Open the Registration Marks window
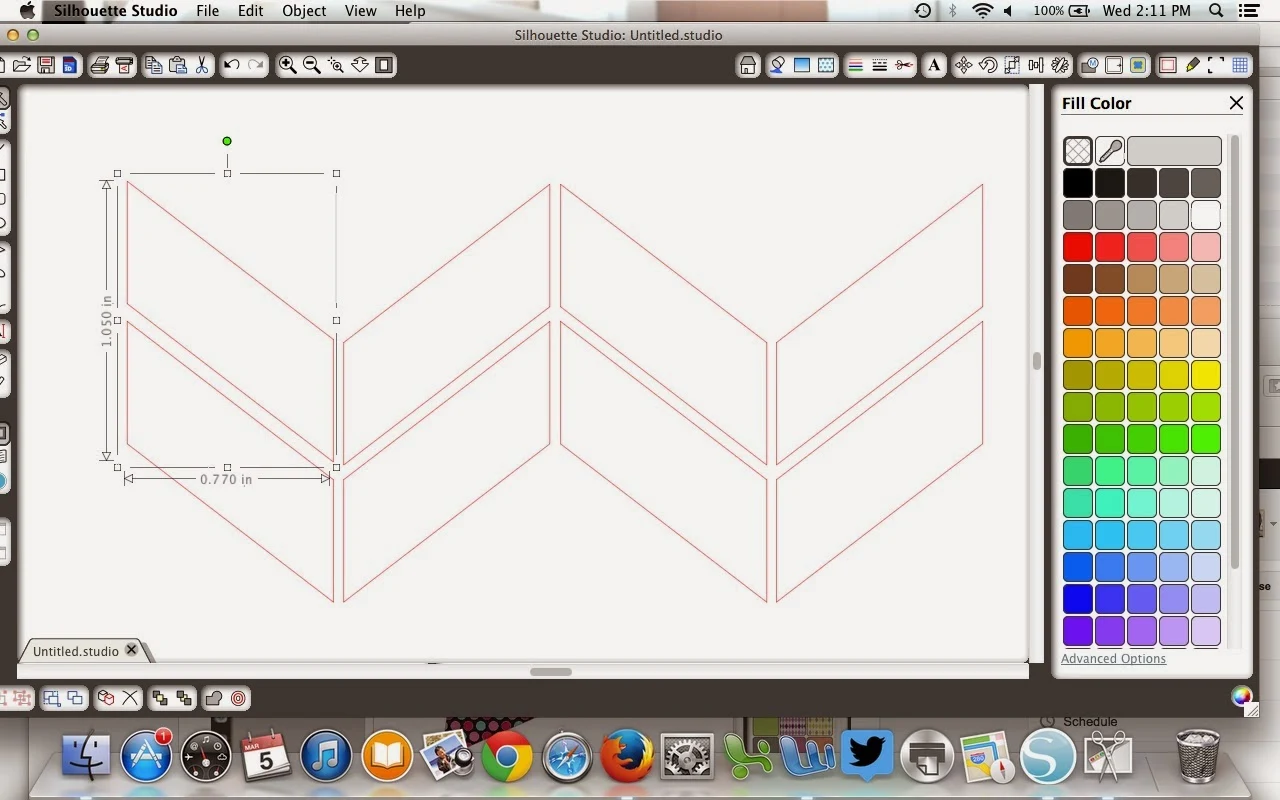Viewport: 1280px width, 800px height. (1216, 66)
